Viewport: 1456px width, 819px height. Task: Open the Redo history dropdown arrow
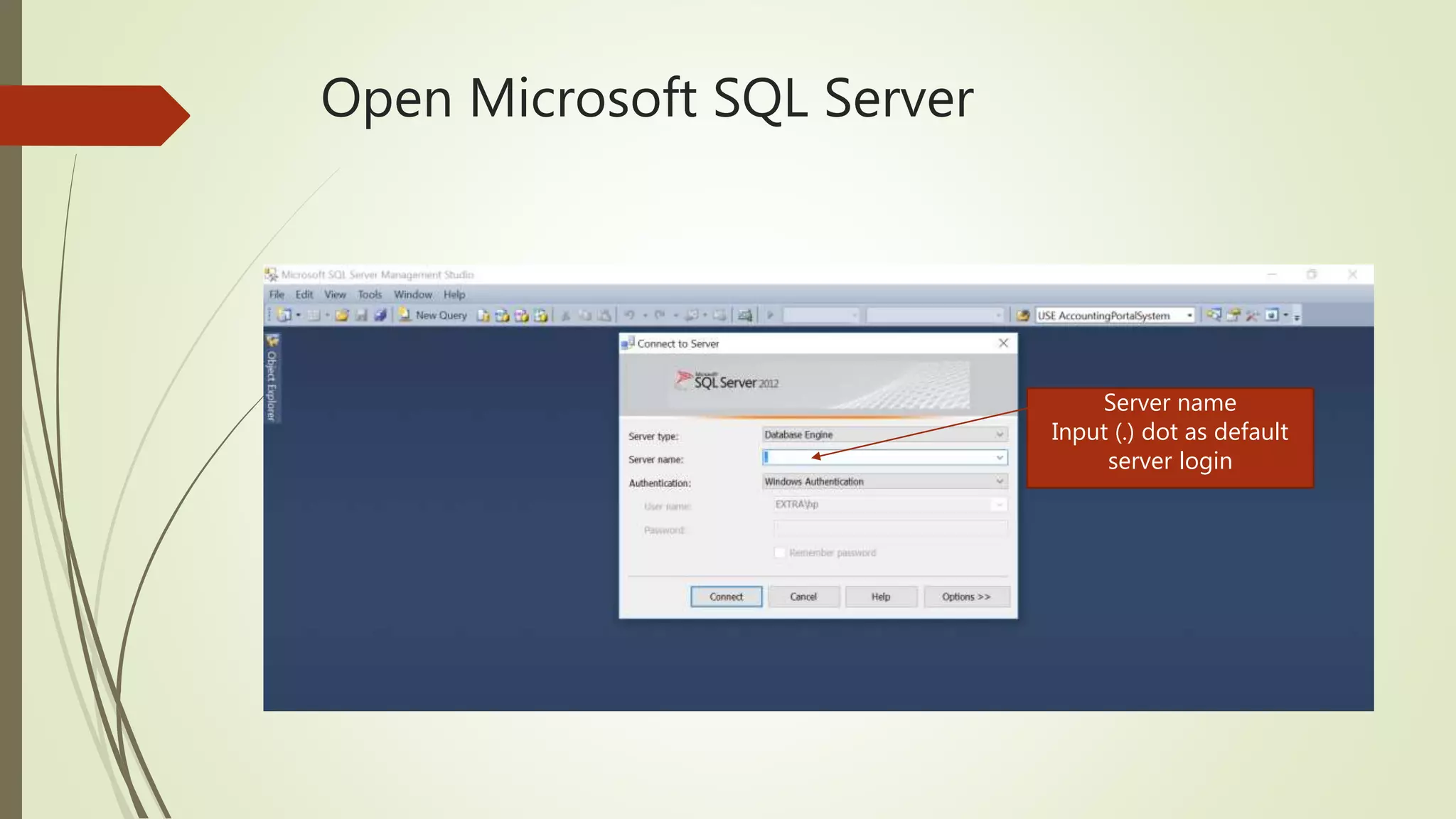(x=675, y=315)
